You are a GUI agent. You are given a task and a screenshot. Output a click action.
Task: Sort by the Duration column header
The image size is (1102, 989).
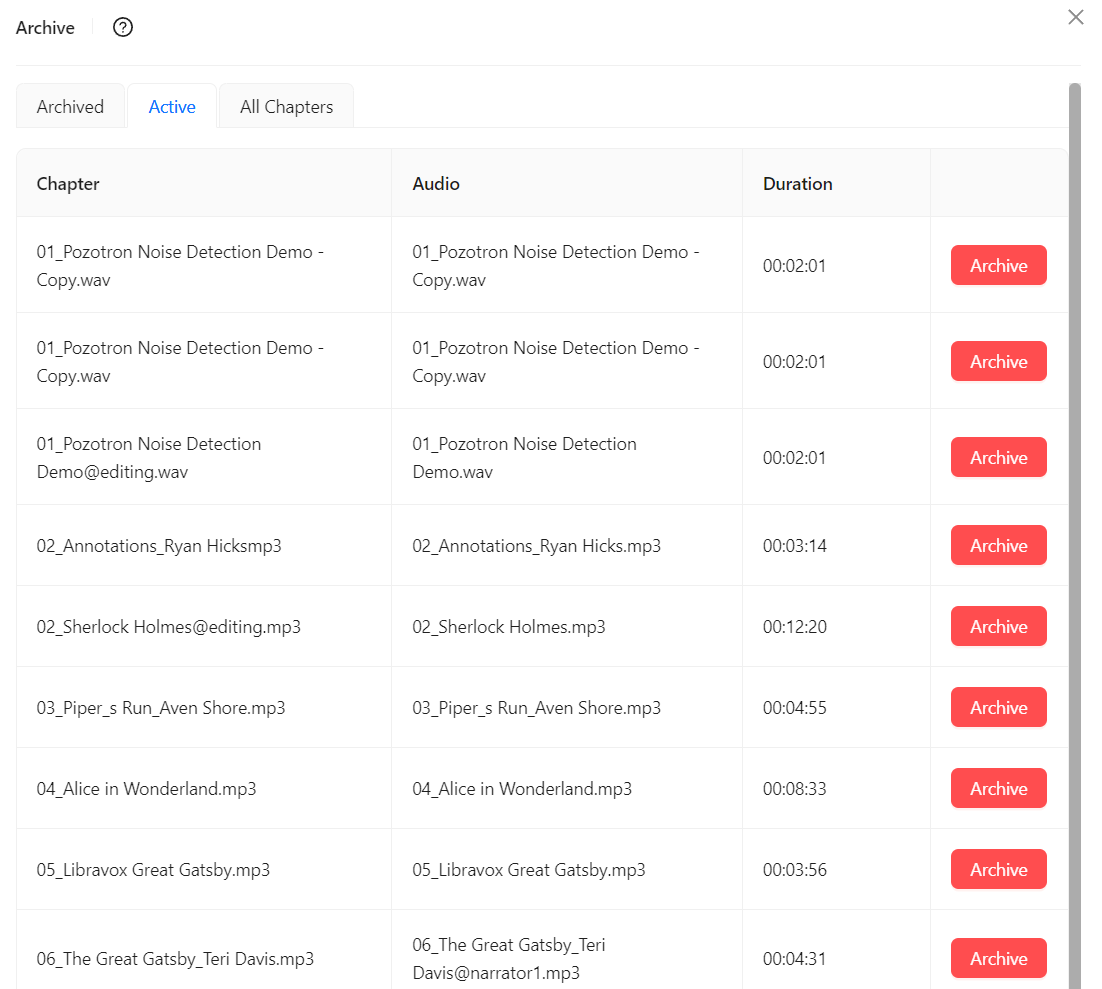point(797,183)
